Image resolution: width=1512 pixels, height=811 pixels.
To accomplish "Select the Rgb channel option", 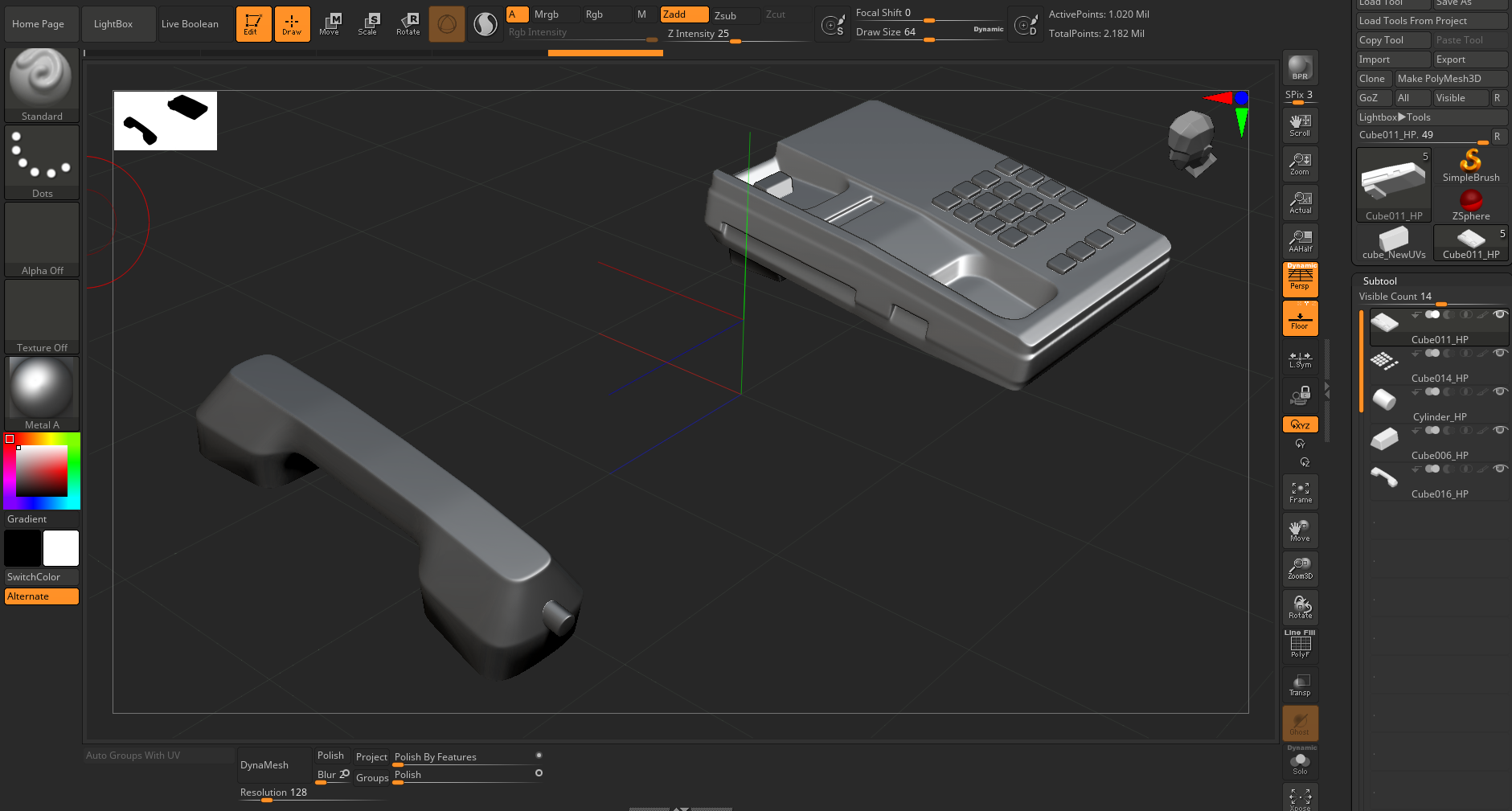I will (x=607, y=14).
